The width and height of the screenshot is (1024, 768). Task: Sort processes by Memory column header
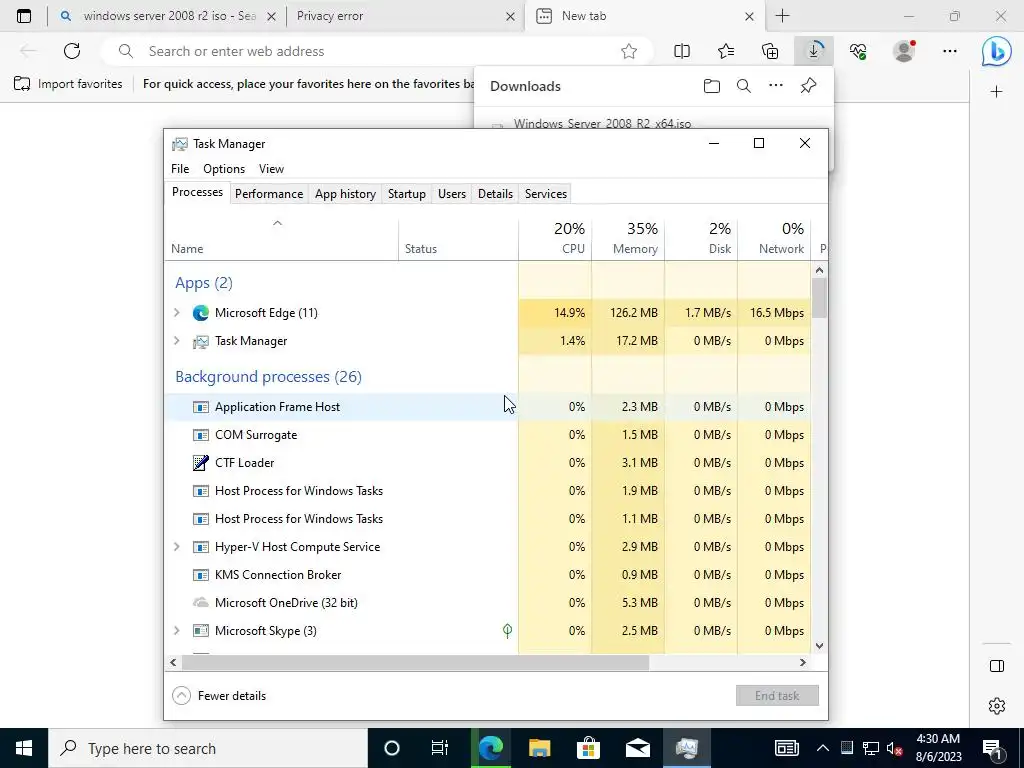pos(628,238)
